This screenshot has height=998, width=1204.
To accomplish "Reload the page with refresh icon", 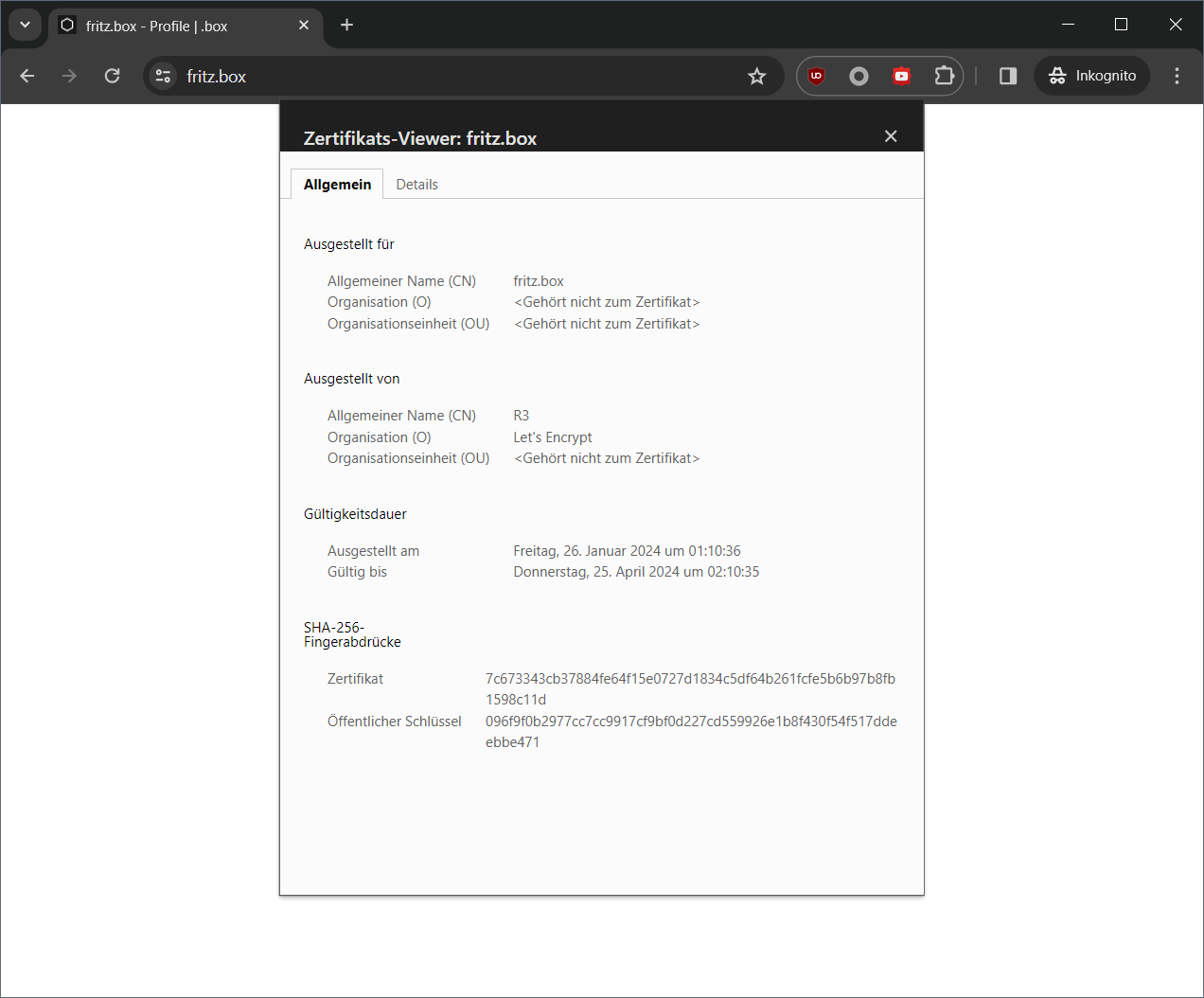I will [x=112, y=76].
